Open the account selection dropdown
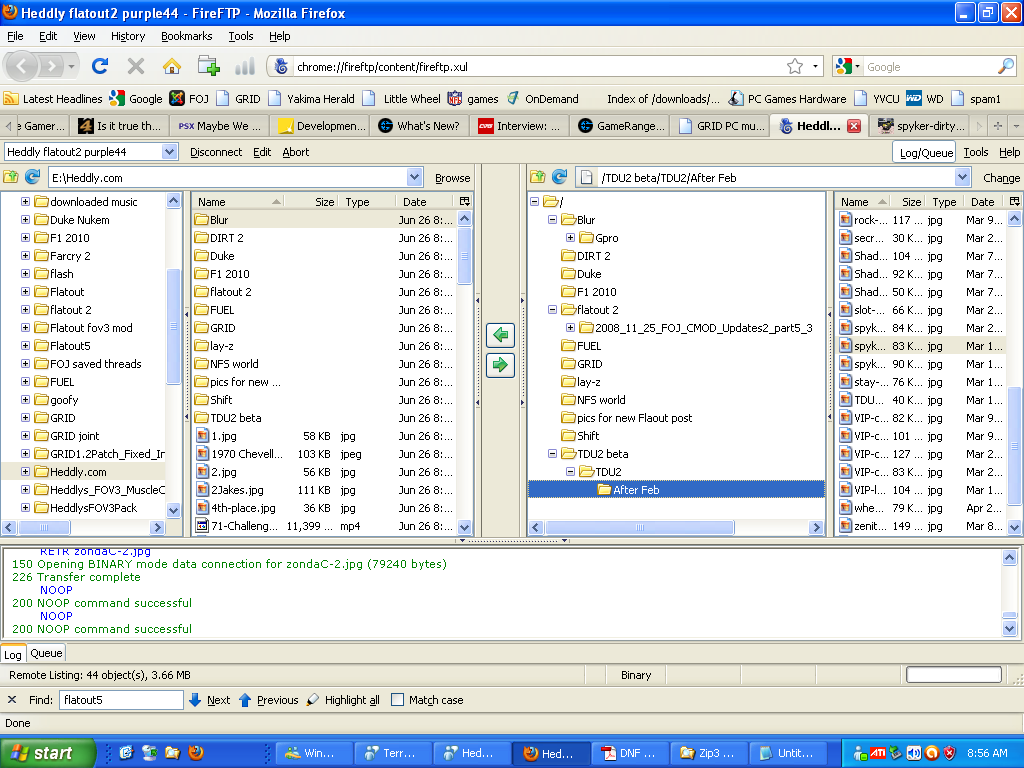 tap(169, 152)
